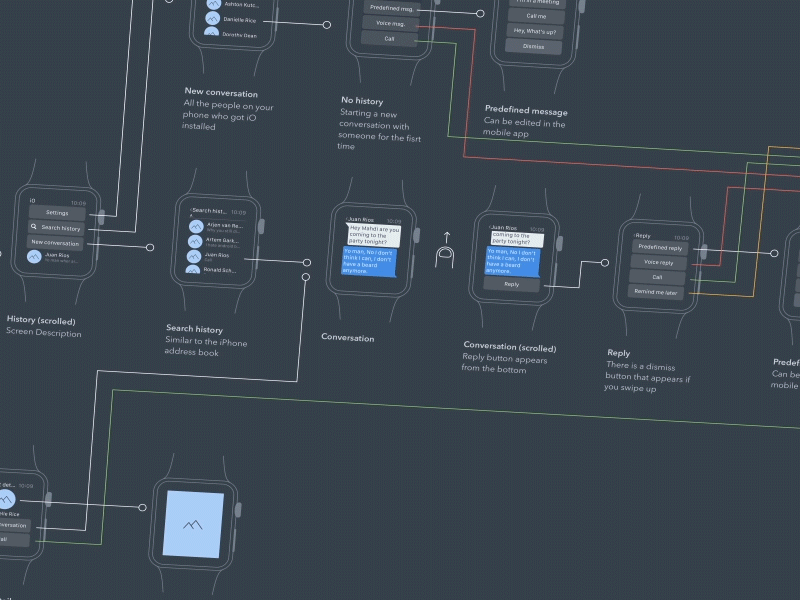Click back chevron on the Reply screen
800x600 pixels.
635,236
